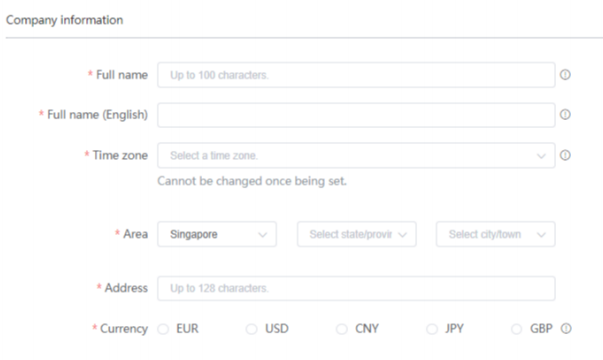The image size is (603, 360).
Task: Focus the Address input field
Action: 356,288
